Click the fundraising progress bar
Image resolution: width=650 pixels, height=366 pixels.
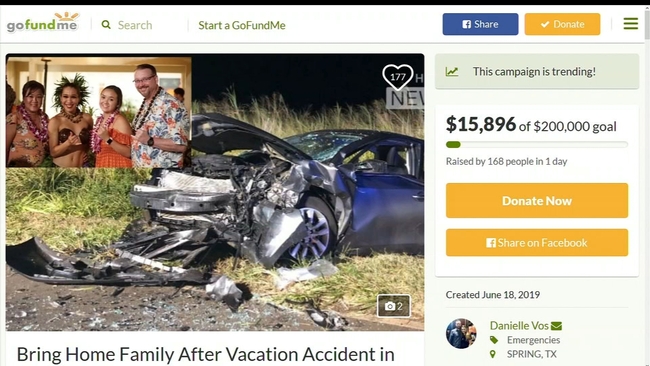coord(537,145)
